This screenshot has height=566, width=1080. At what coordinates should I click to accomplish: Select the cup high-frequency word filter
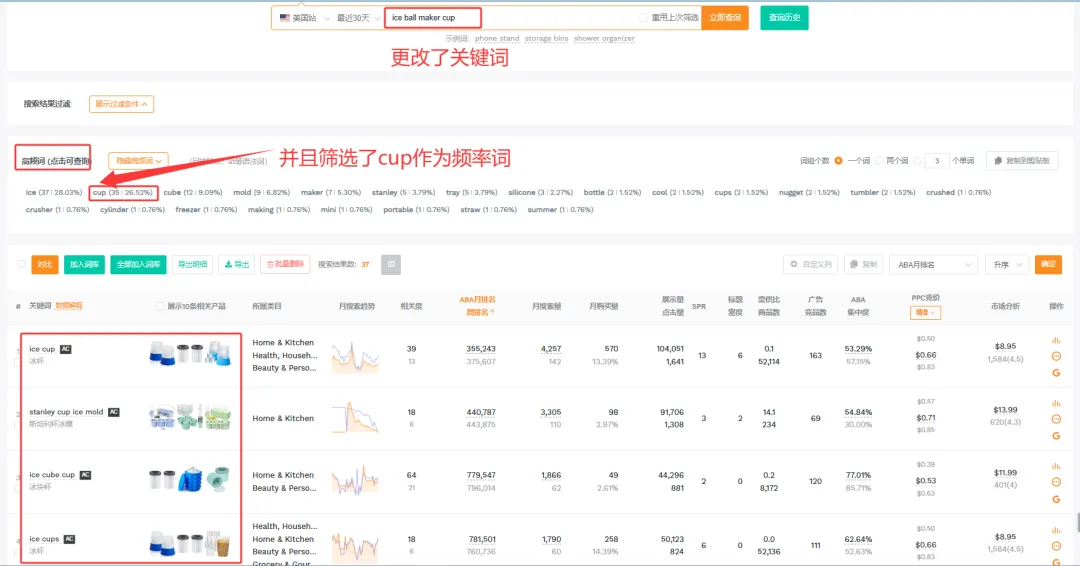[x=123, y=192]
